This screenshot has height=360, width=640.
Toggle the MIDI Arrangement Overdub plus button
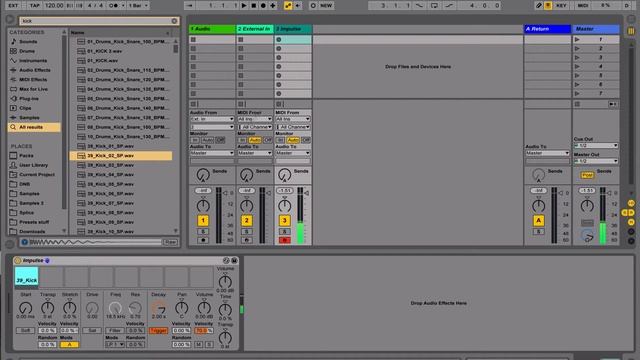pyautogui.click(x=273, y=6)
